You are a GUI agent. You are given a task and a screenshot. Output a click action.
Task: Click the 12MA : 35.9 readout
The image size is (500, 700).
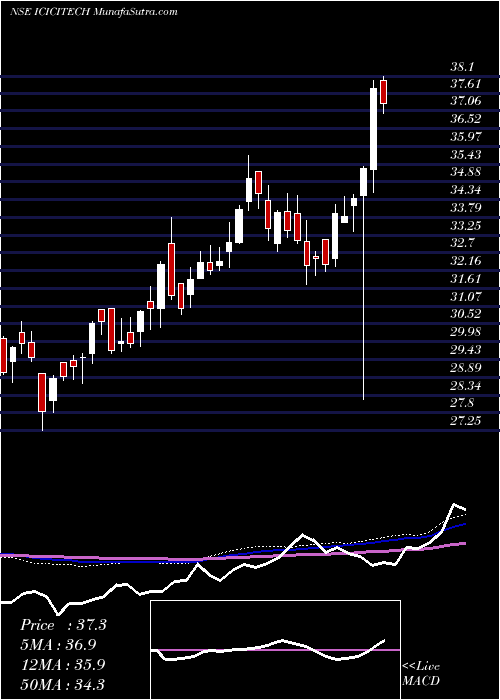[62, 665]
